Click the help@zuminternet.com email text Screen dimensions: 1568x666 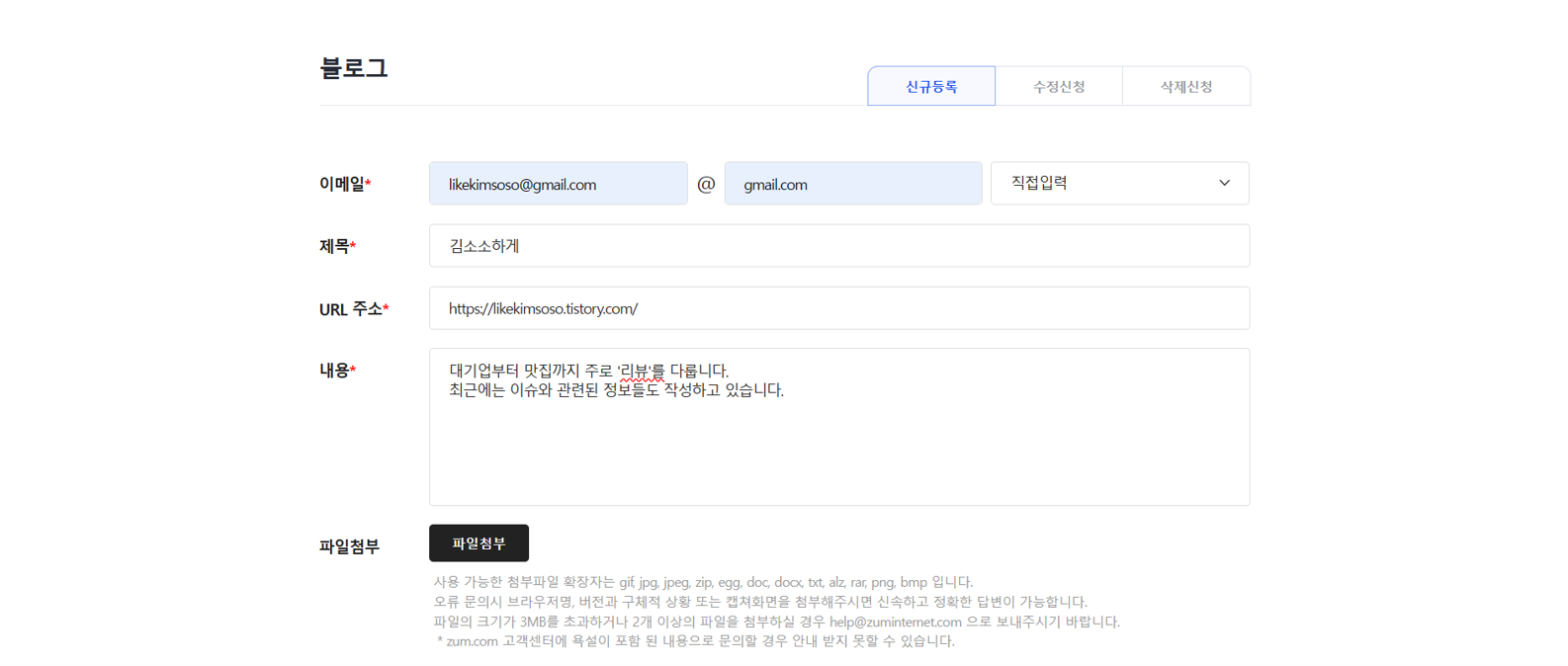[x=896, y=622]
